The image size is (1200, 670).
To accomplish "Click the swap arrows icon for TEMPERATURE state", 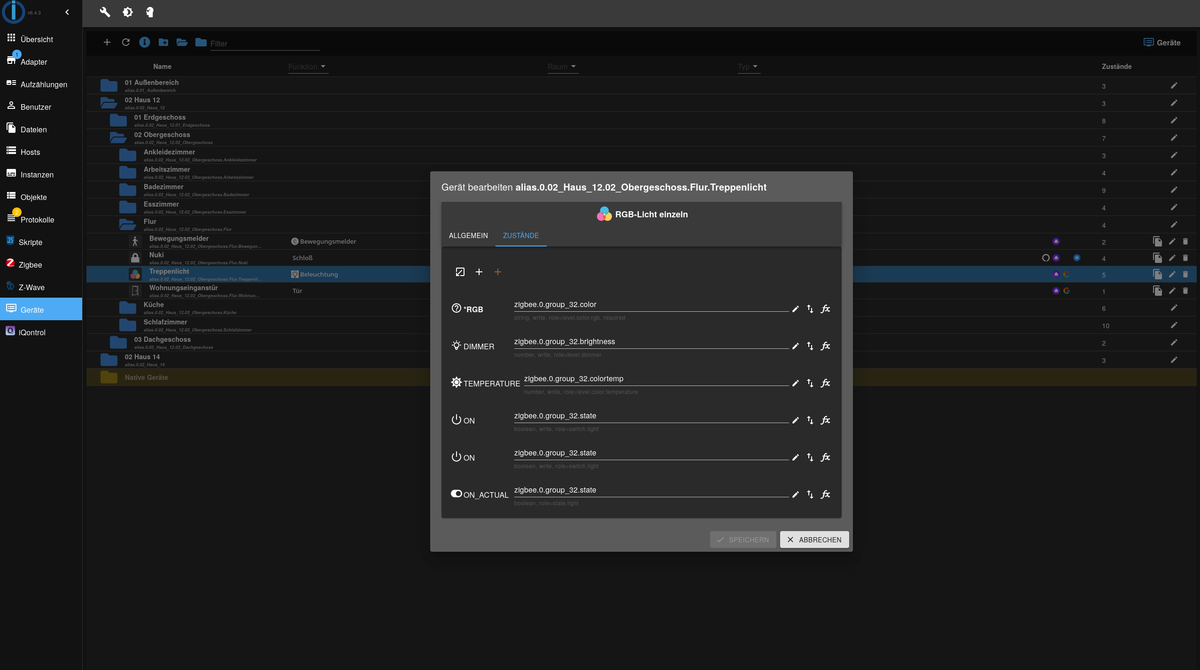I will pyautogui.click(x=810, y=383).
